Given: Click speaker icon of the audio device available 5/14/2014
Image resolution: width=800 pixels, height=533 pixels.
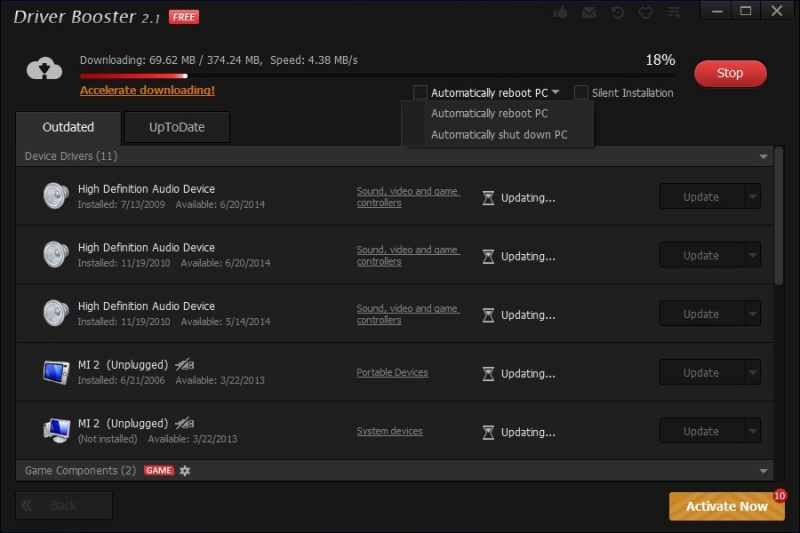Looking at the screenshot, I should pyautogui.click(x=56, y=313).
